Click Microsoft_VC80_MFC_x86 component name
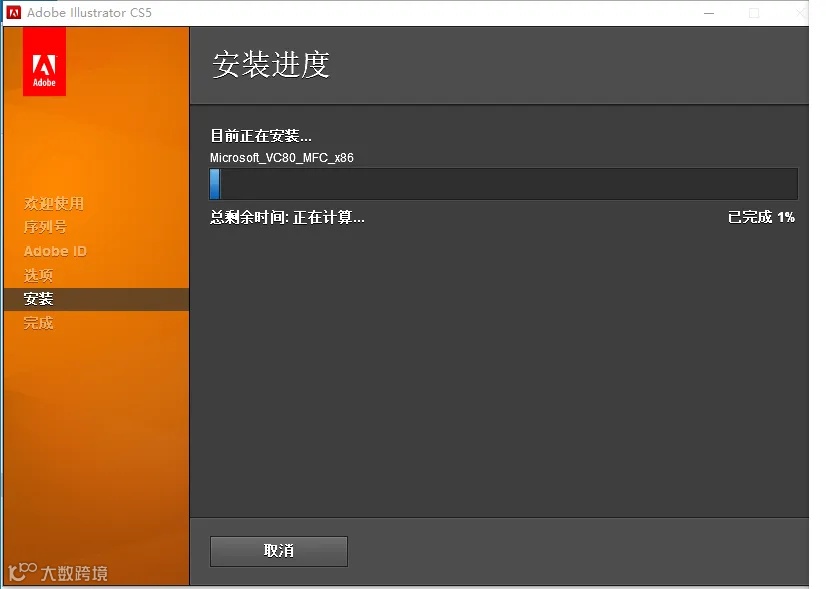This screenshot has width=826, height=589. [x=282, y=158]
